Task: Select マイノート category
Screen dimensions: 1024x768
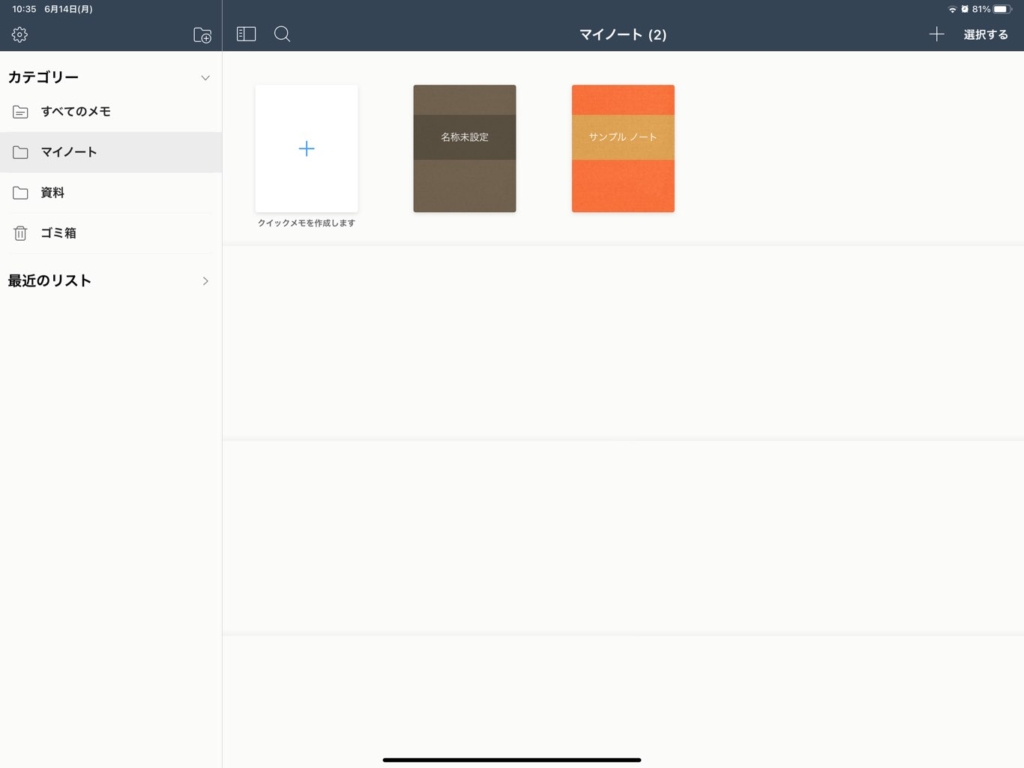Action: (x=111, y=152)
